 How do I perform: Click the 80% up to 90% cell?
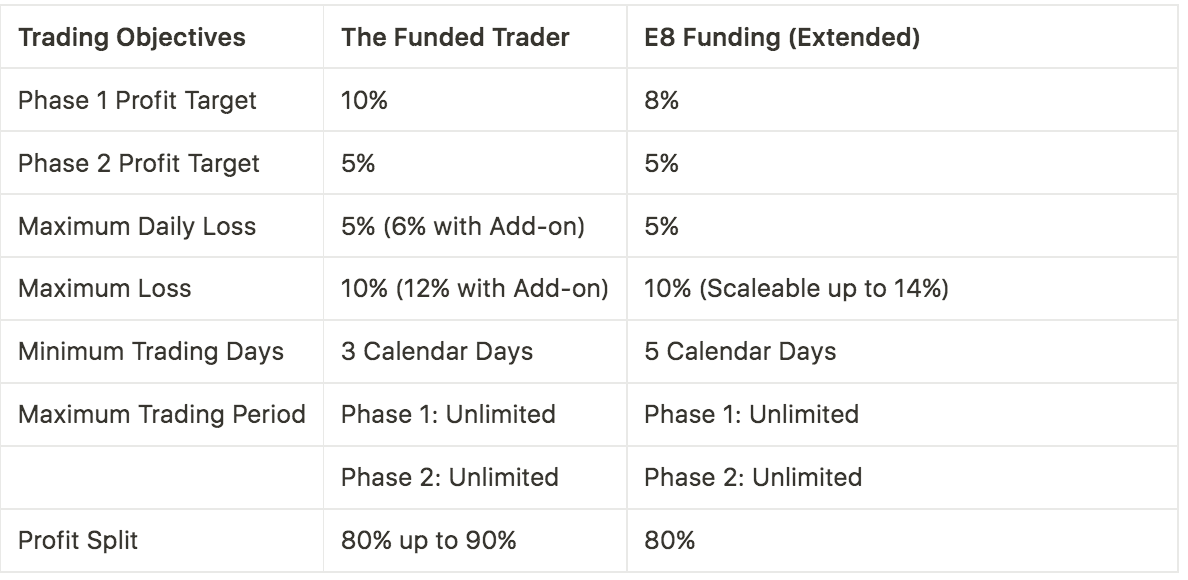[428, 540]
